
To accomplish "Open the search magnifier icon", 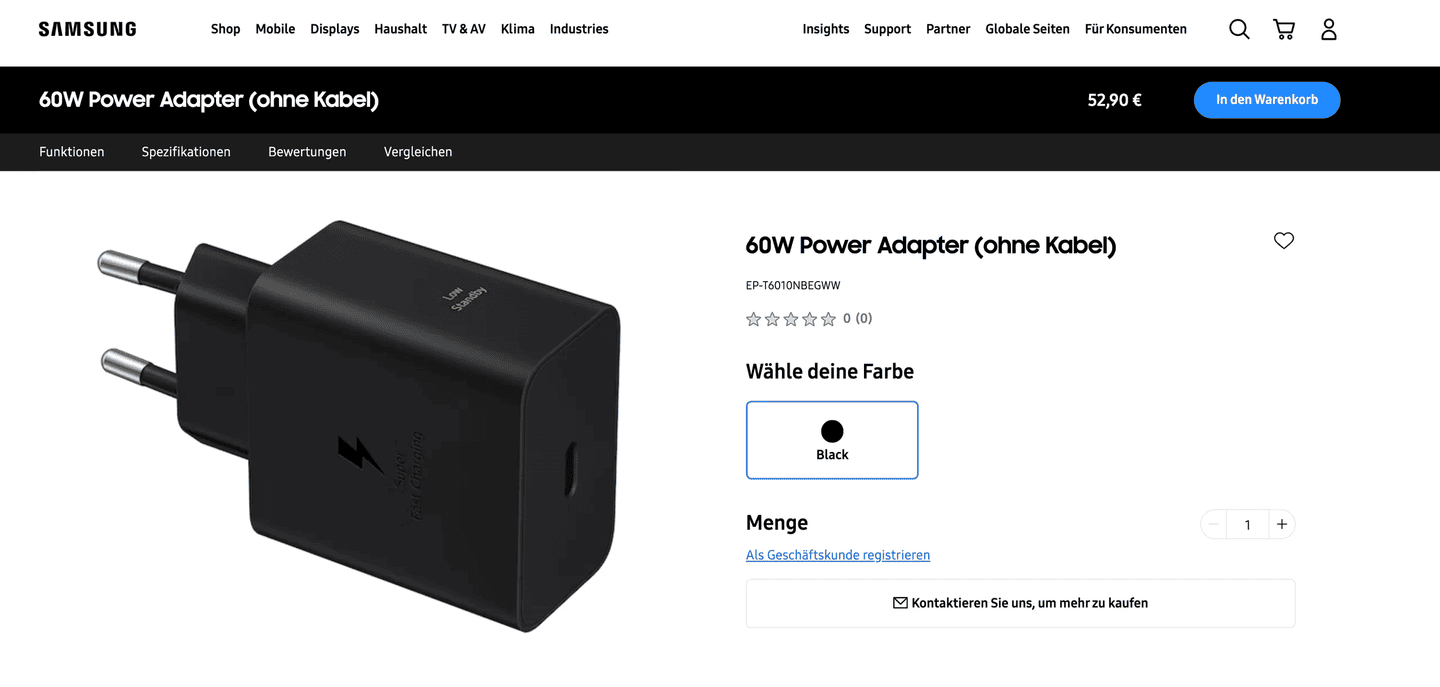I will click(1239, 29).
